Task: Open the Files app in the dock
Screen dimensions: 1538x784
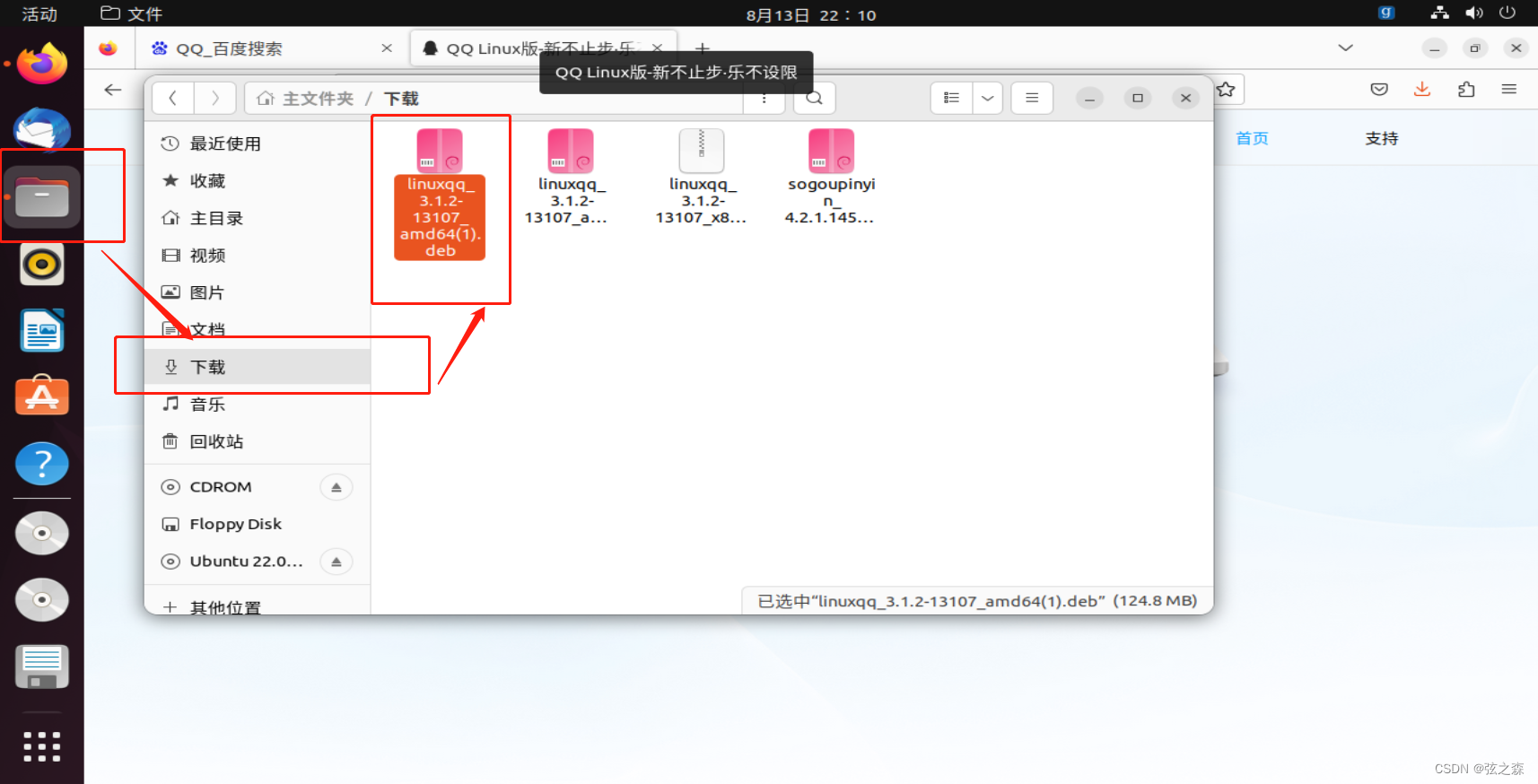Action: (41, 196)
